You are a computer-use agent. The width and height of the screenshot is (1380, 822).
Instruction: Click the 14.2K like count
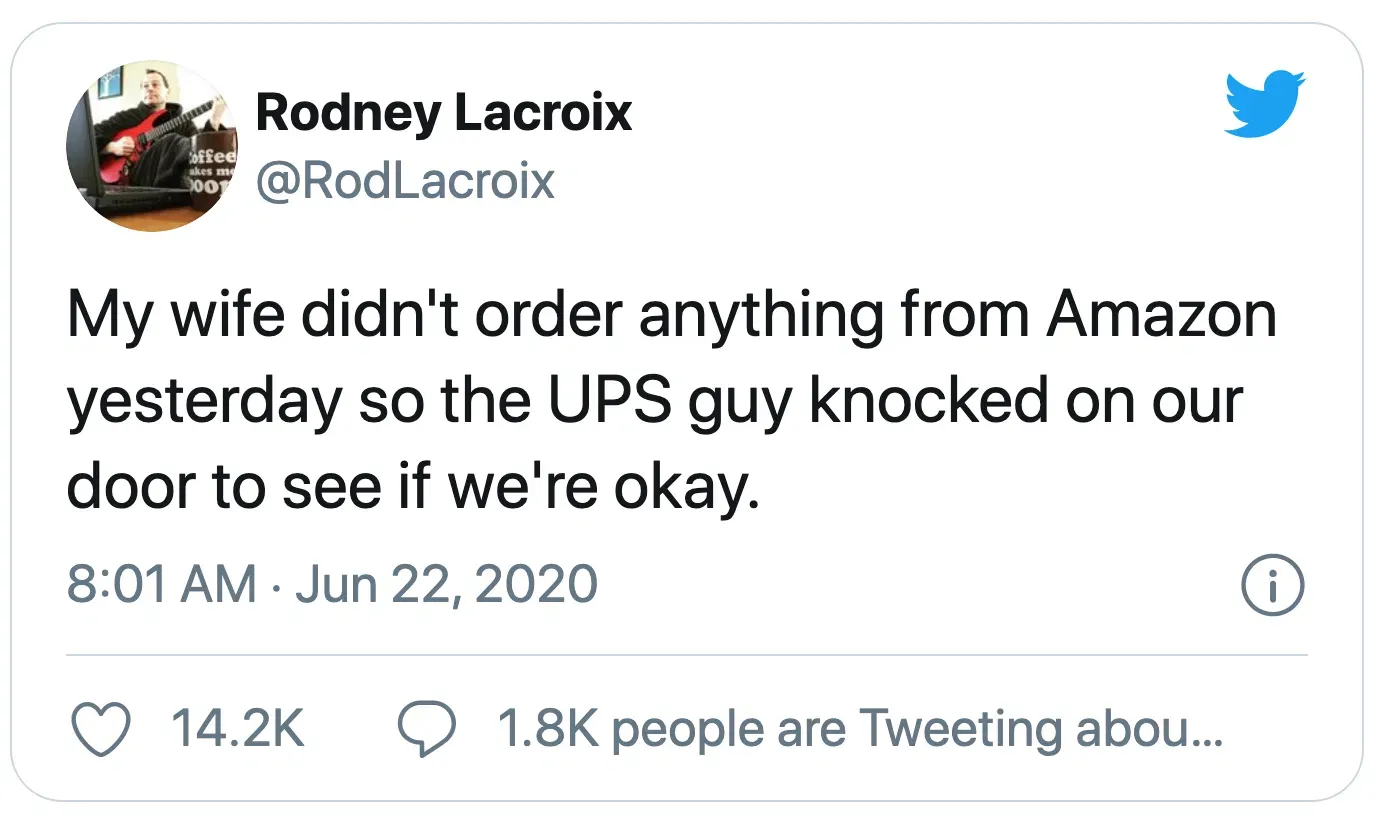click(x=237, y=729)
